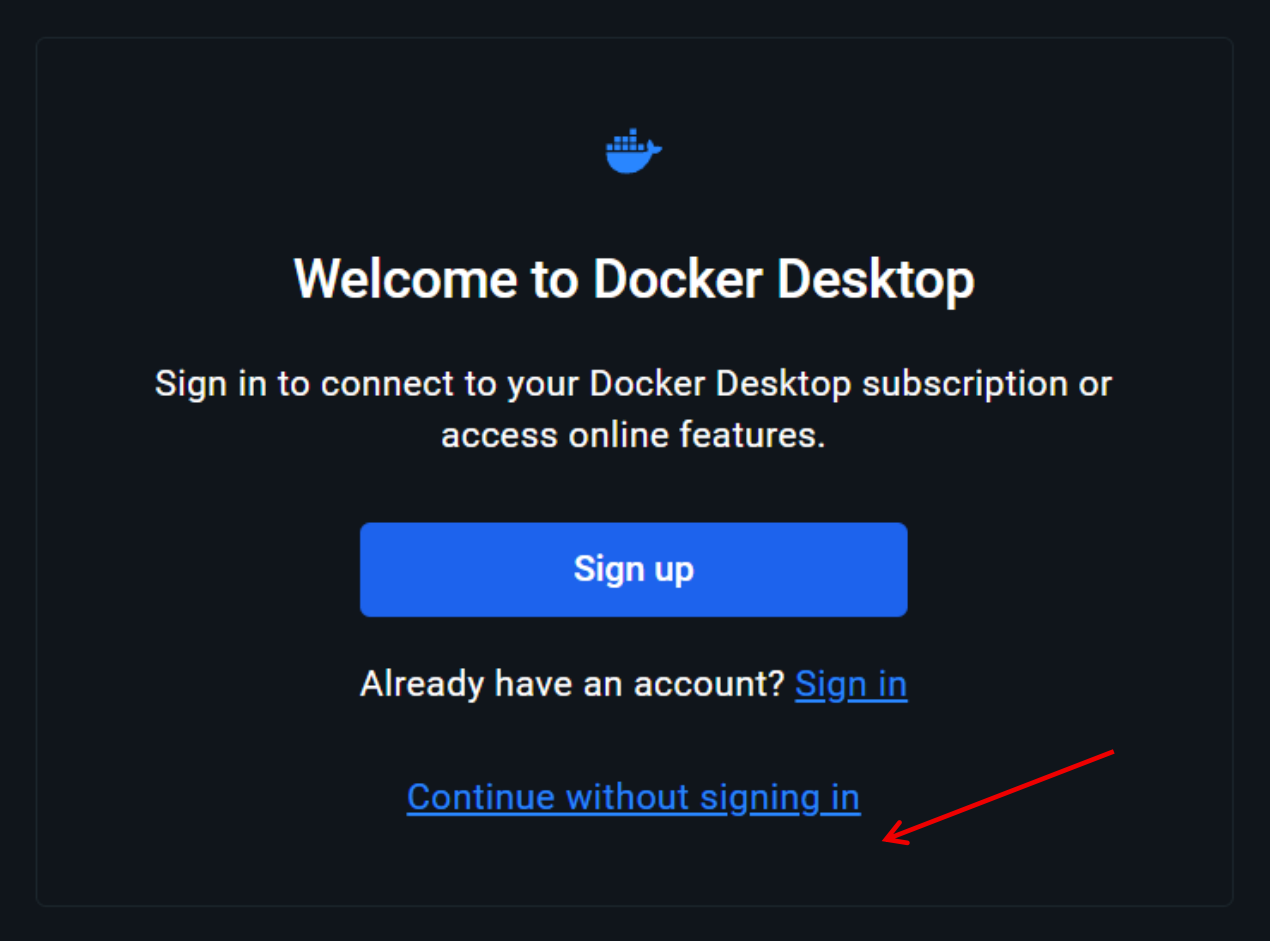Skip login using the bottom blue link
This screenshot has height=941, width=1270.
tap(633, 797)
